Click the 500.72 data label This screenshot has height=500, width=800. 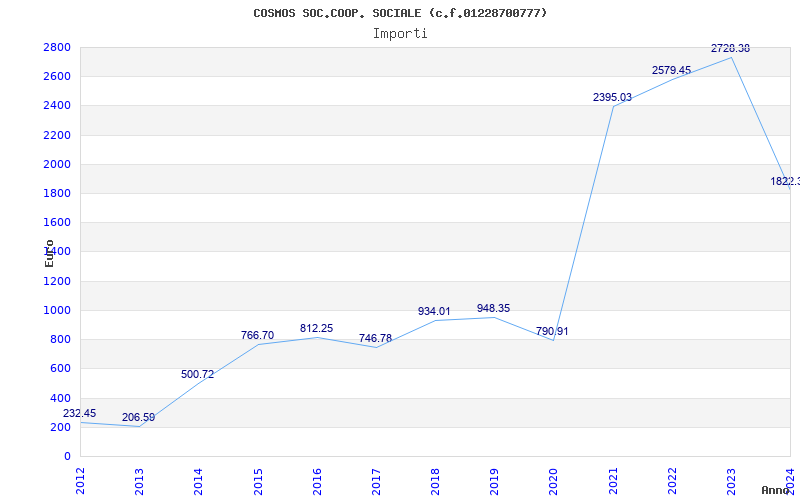click(x=197, y=374)
